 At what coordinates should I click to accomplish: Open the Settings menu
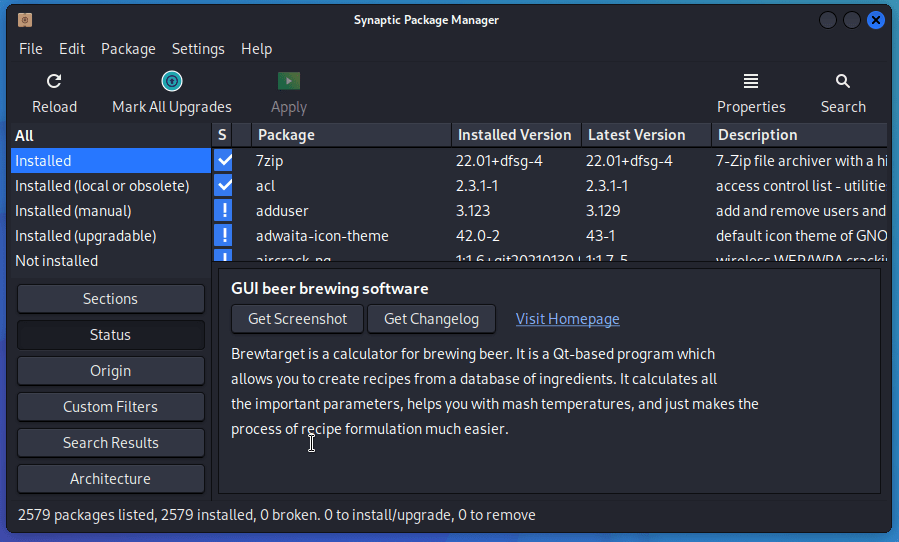click(x=198, y=49)
